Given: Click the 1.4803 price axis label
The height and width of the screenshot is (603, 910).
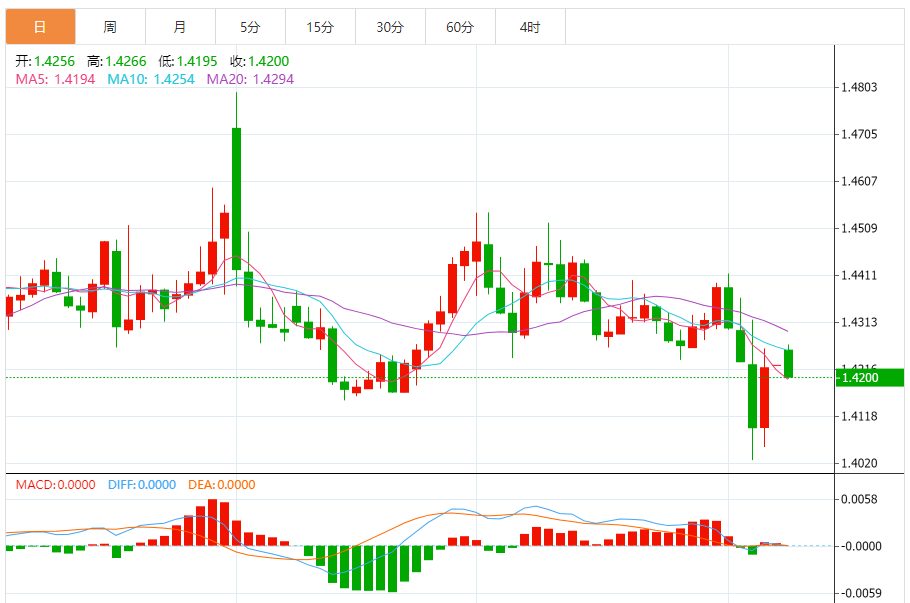Looking at the screenshot, I should [x=860, y=88].
